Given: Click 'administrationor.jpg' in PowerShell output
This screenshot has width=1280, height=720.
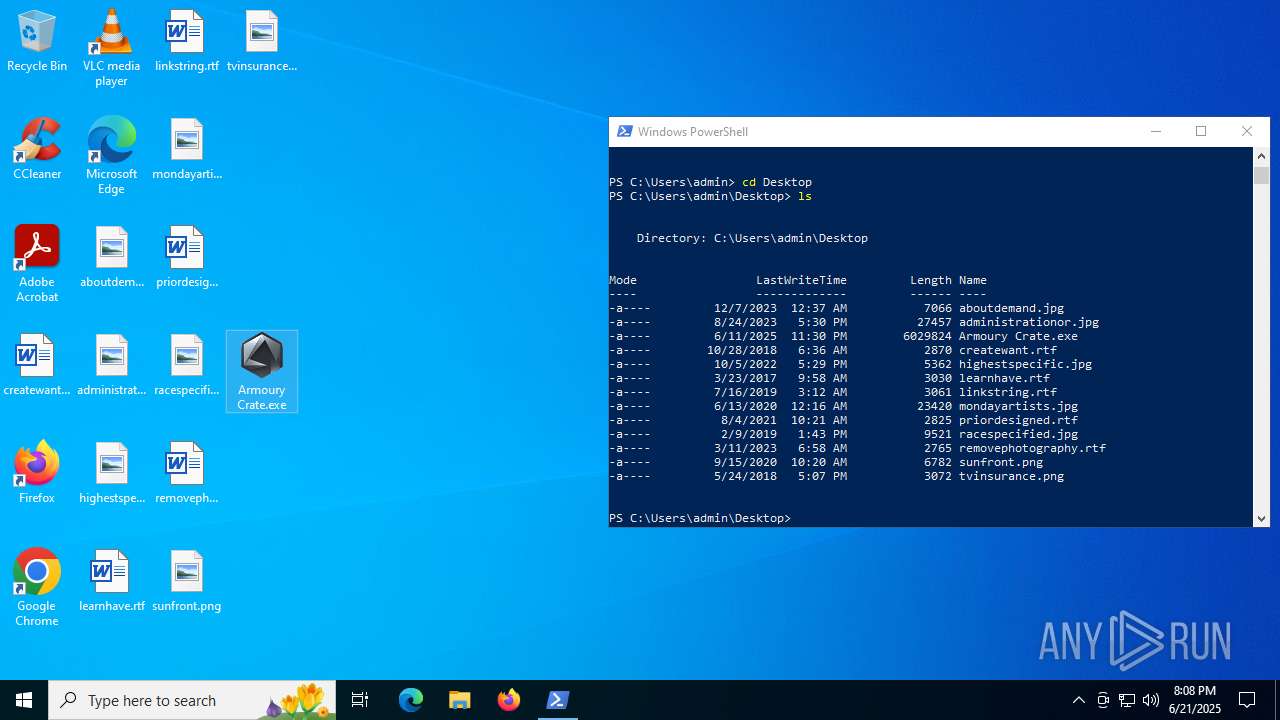Looking at the screenshot, I should click(1029, 322).
